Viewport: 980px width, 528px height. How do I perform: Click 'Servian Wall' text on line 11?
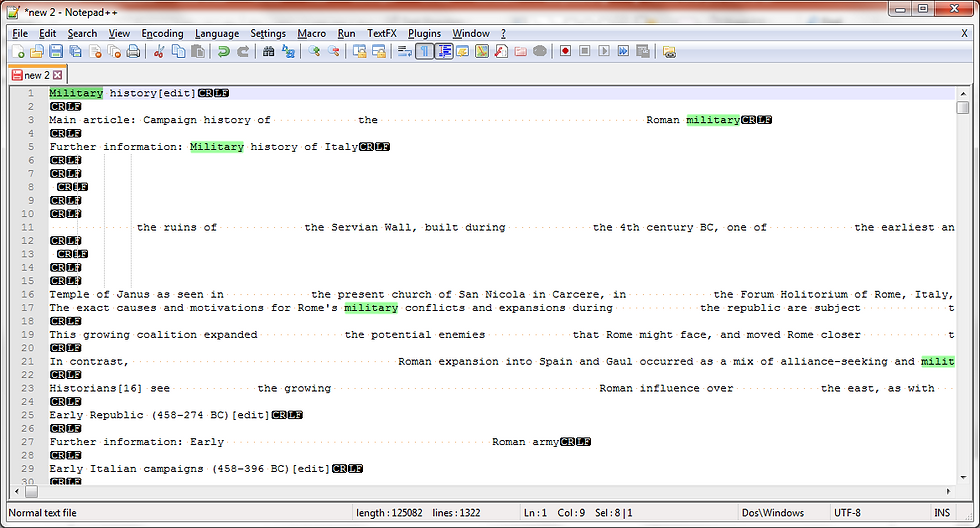click(x=372, y=227)
